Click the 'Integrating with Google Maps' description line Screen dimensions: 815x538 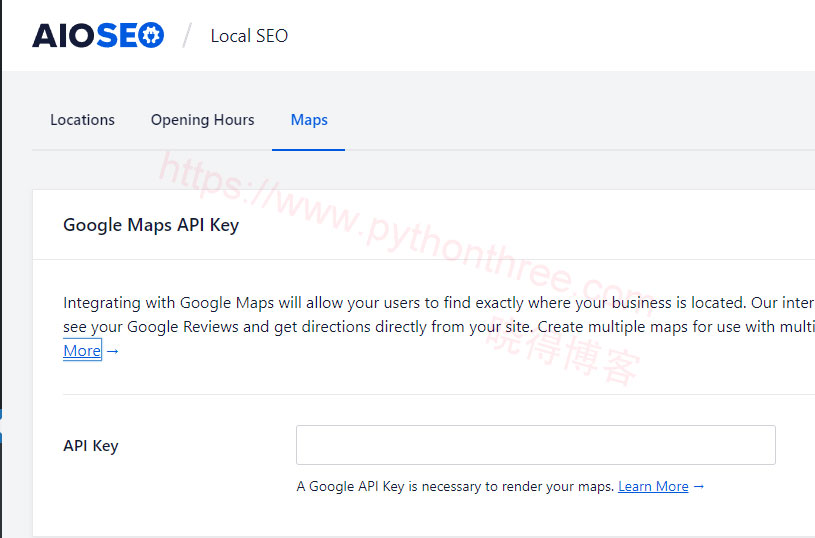(439, 303)
